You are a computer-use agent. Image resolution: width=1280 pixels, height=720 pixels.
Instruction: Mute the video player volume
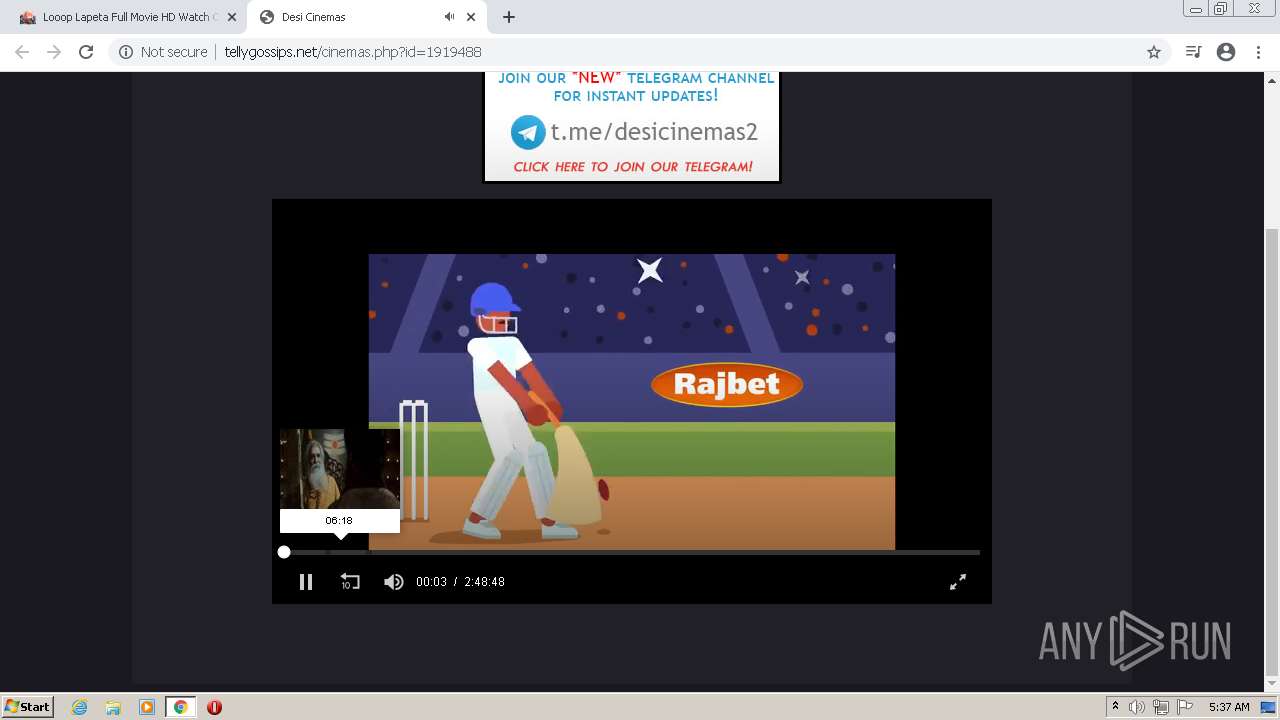click(394, 582)
